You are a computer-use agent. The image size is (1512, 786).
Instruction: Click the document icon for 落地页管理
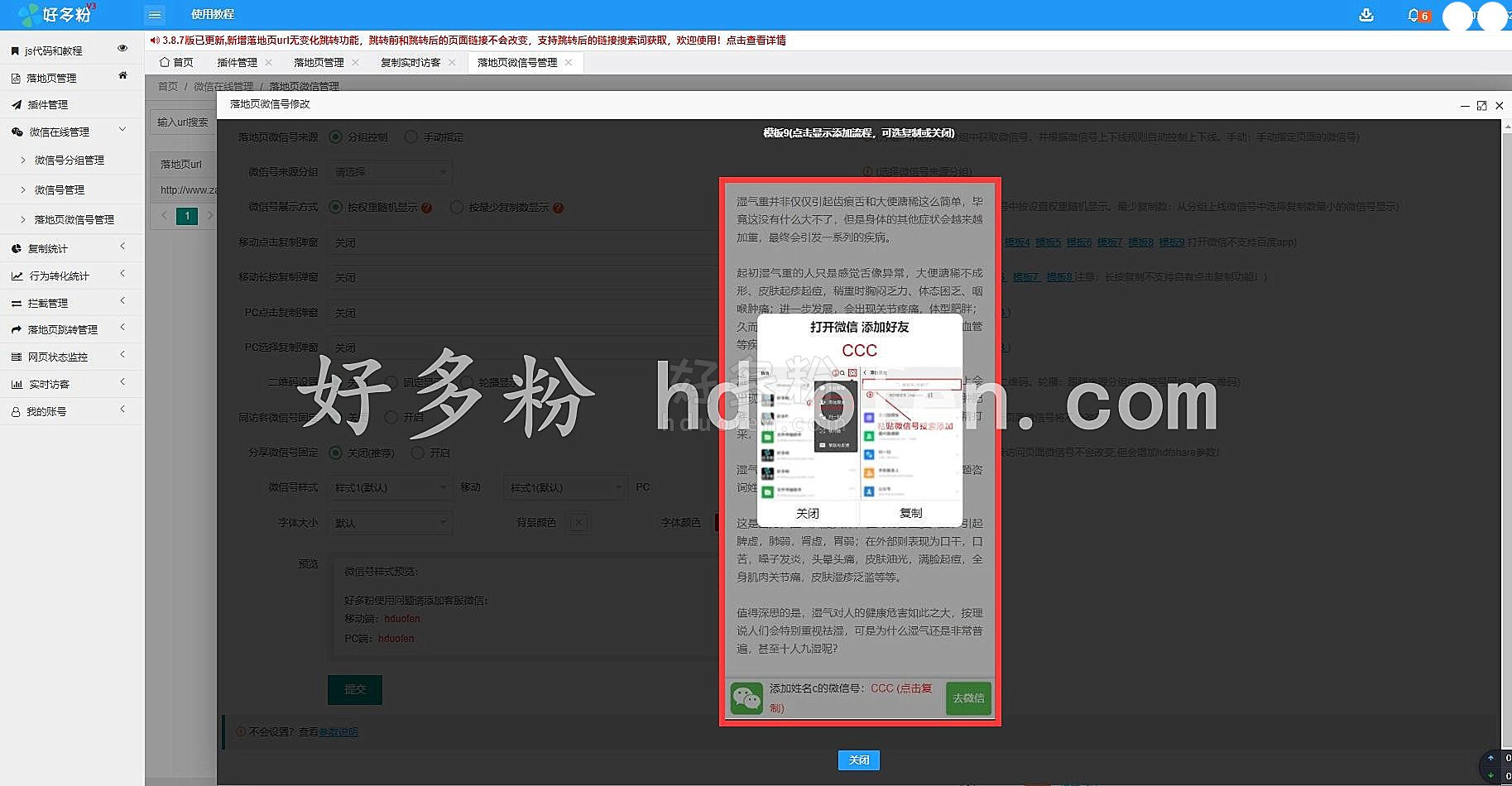coord(16,79)
